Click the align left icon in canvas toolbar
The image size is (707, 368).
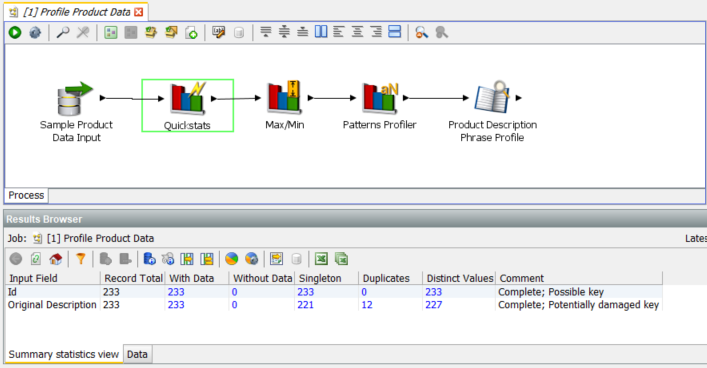339,32
